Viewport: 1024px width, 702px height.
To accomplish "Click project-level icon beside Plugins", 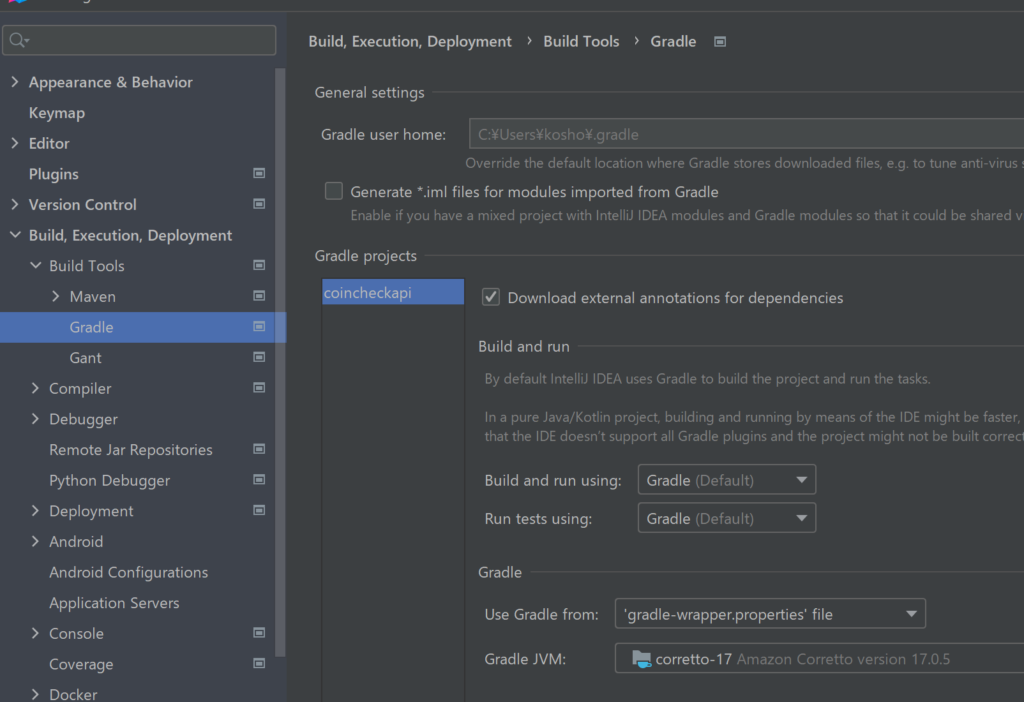I will (259, 174).
